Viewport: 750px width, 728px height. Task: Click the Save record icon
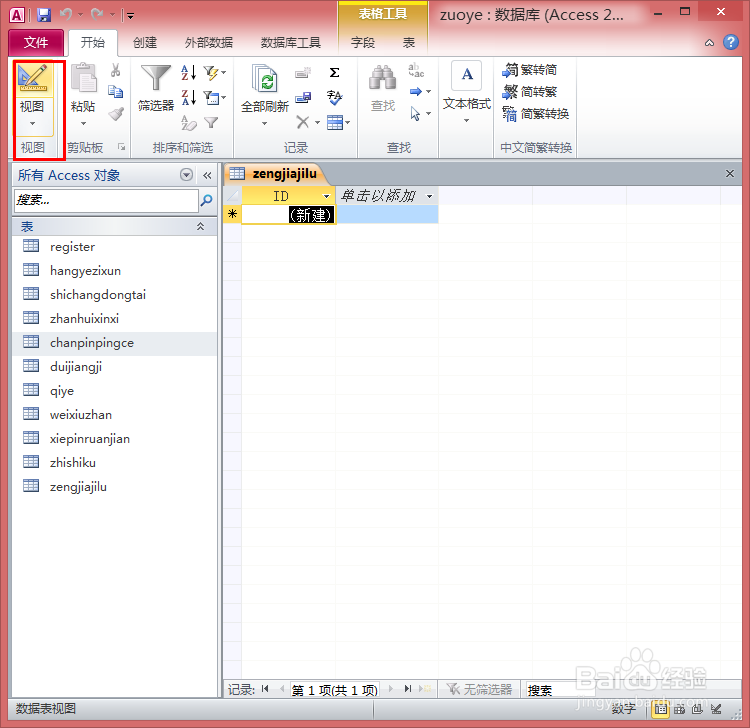tap(302, 98)
